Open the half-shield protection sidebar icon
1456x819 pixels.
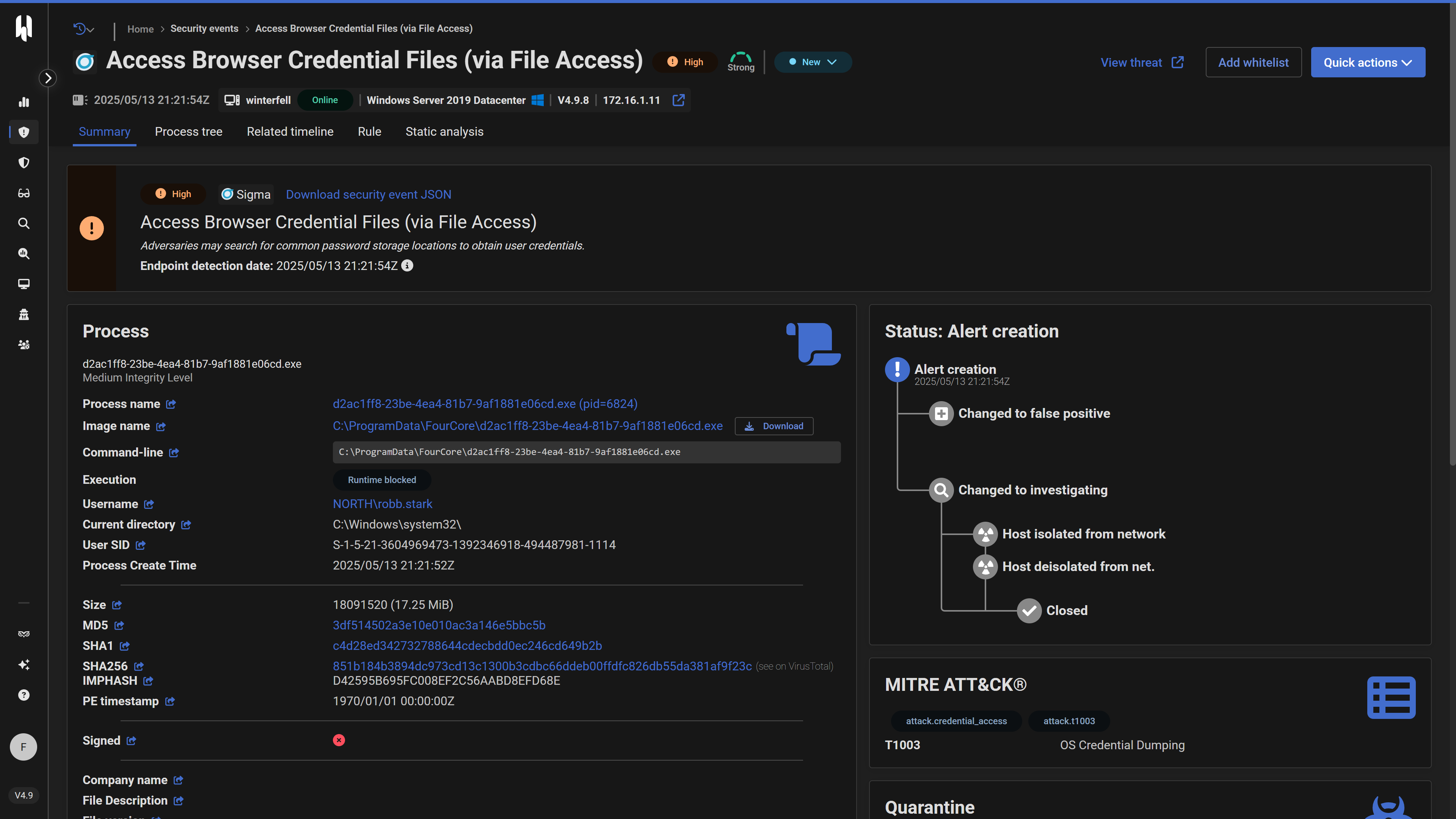pos(24,163)
